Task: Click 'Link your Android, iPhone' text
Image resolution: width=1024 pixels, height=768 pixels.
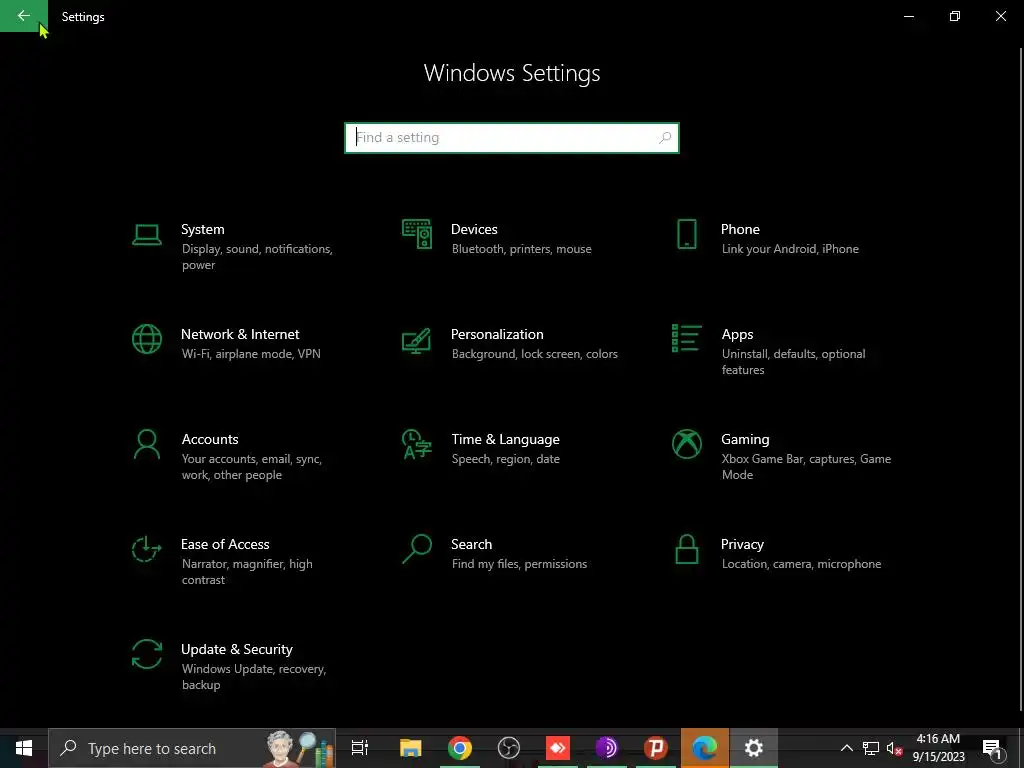Action: click(790, 249)
